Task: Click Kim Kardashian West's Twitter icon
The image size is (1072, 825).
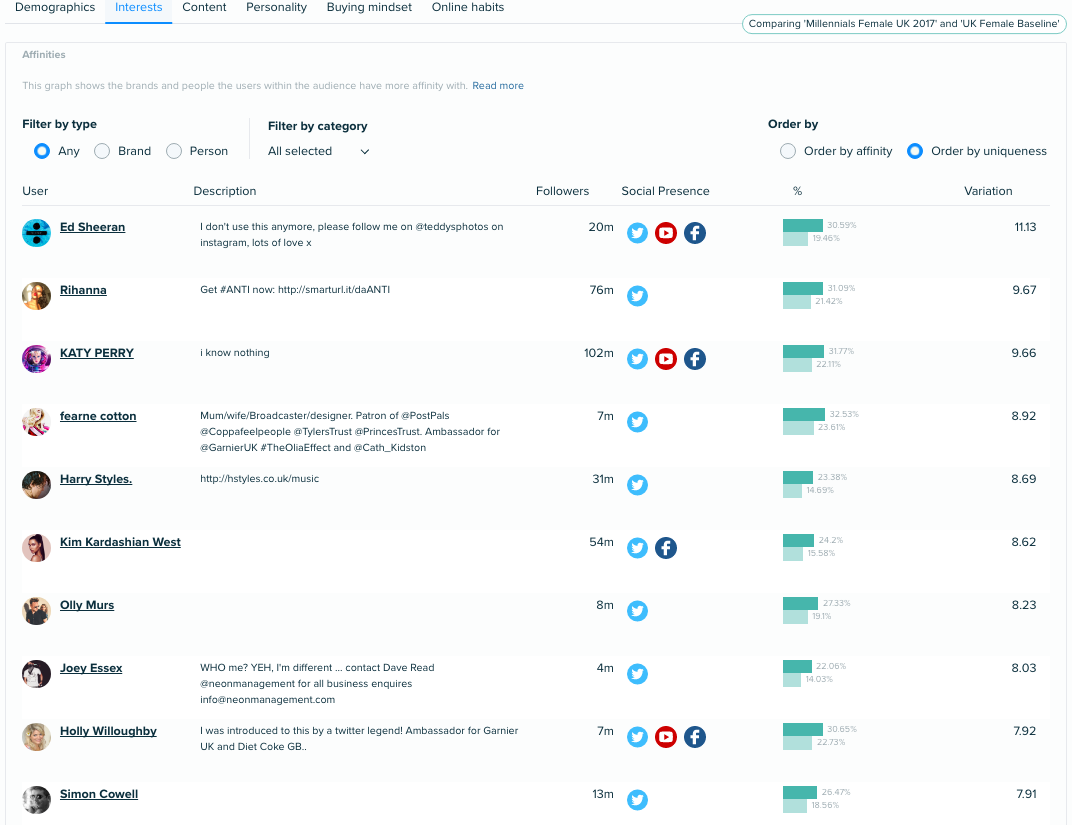Action: tap(637, 547)
